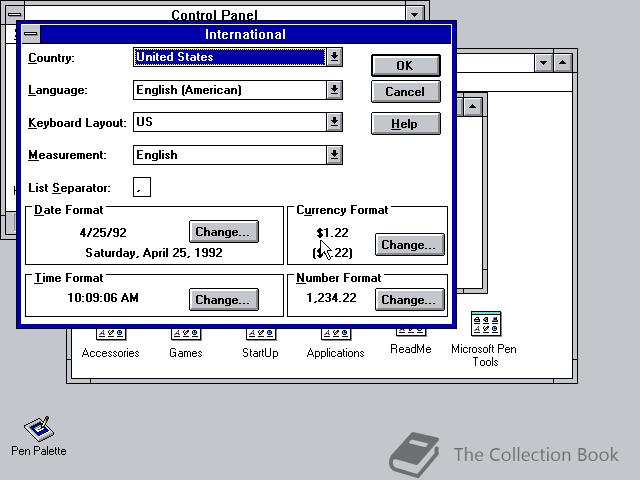Open Help for International settings
Screen dimensions: 640x480
406,124
